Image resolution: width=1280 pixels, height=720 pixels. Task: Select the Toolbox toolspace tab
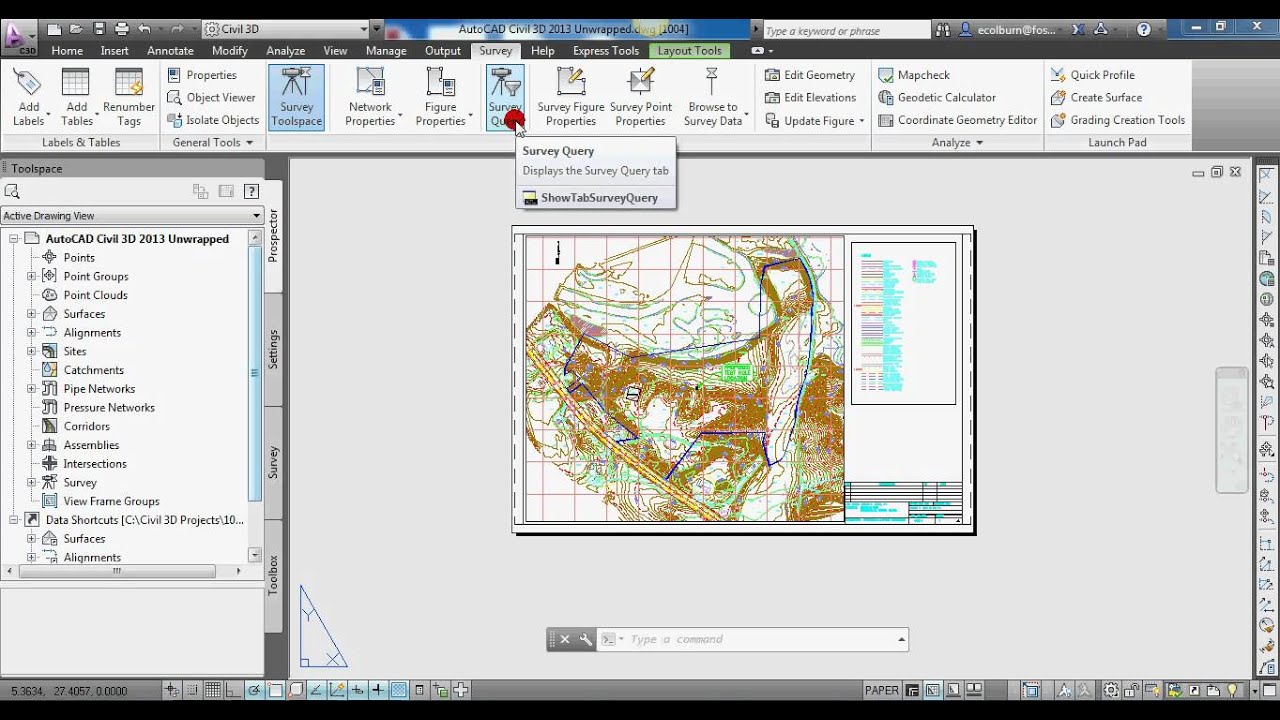(273, 575)
